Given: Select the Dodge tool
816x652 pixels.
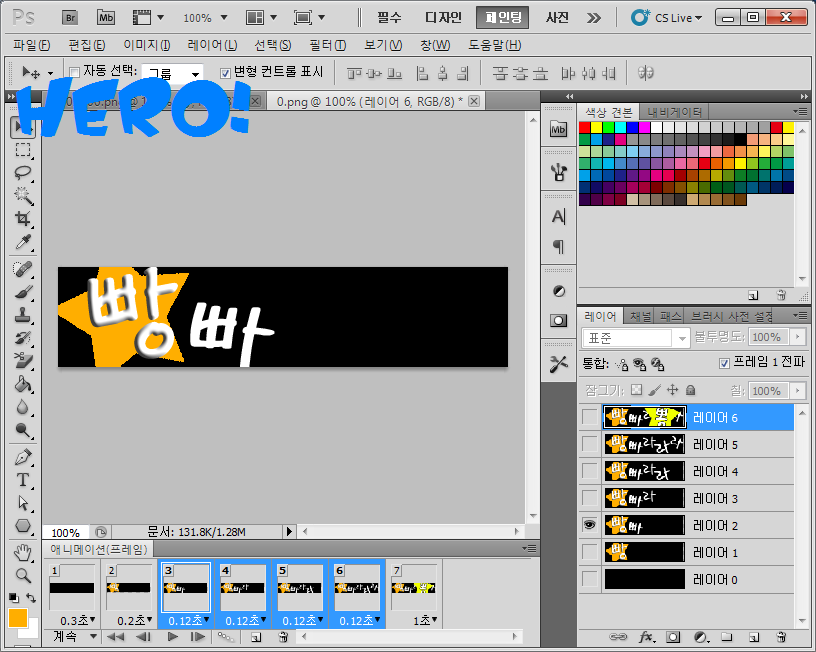Looking at the screenshot, I should [x=22, y=430].
